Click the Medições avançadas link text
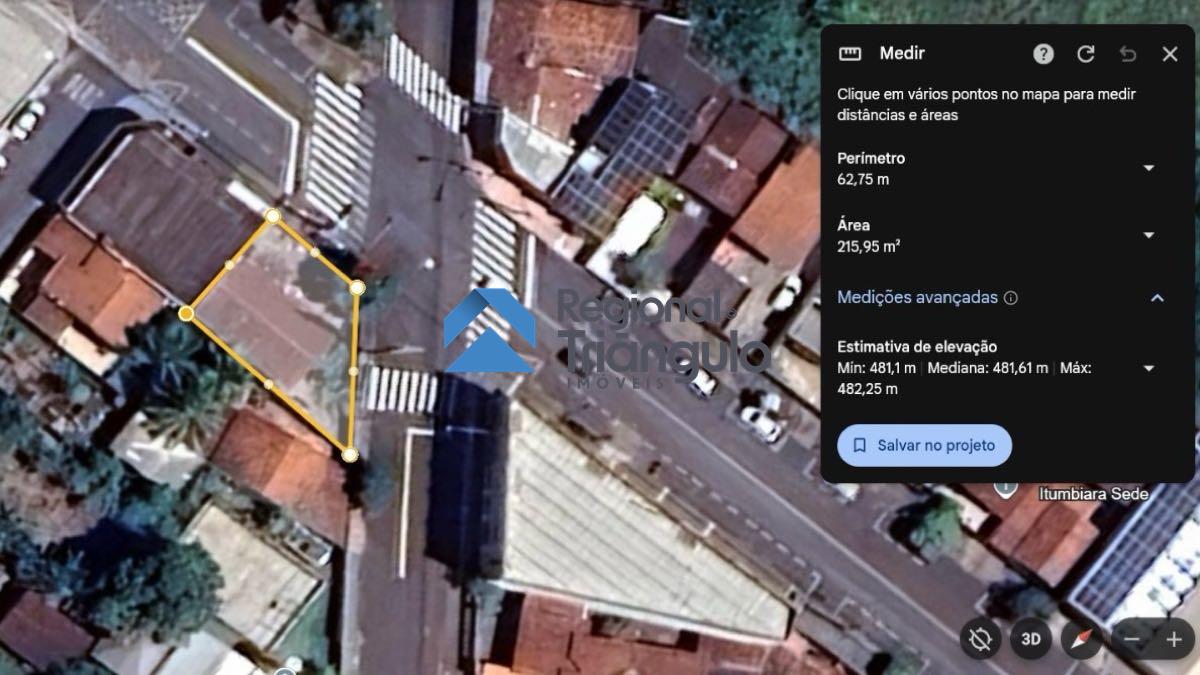 tap(917, 298)
